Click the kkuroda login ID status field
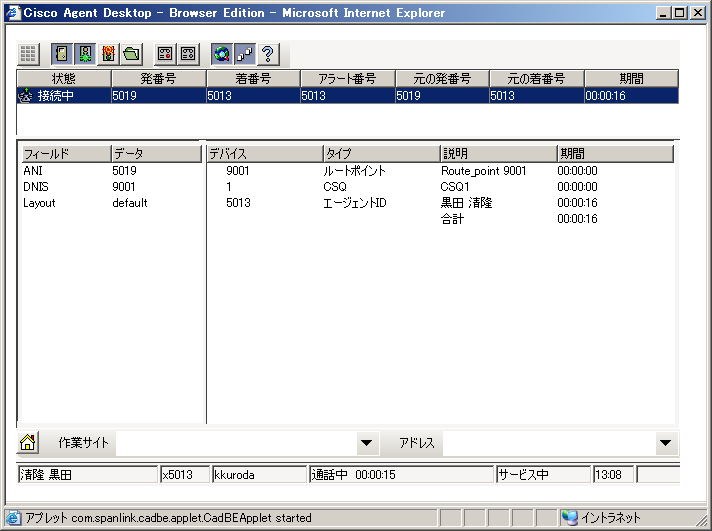712x531 pixels. coord(259,475)
